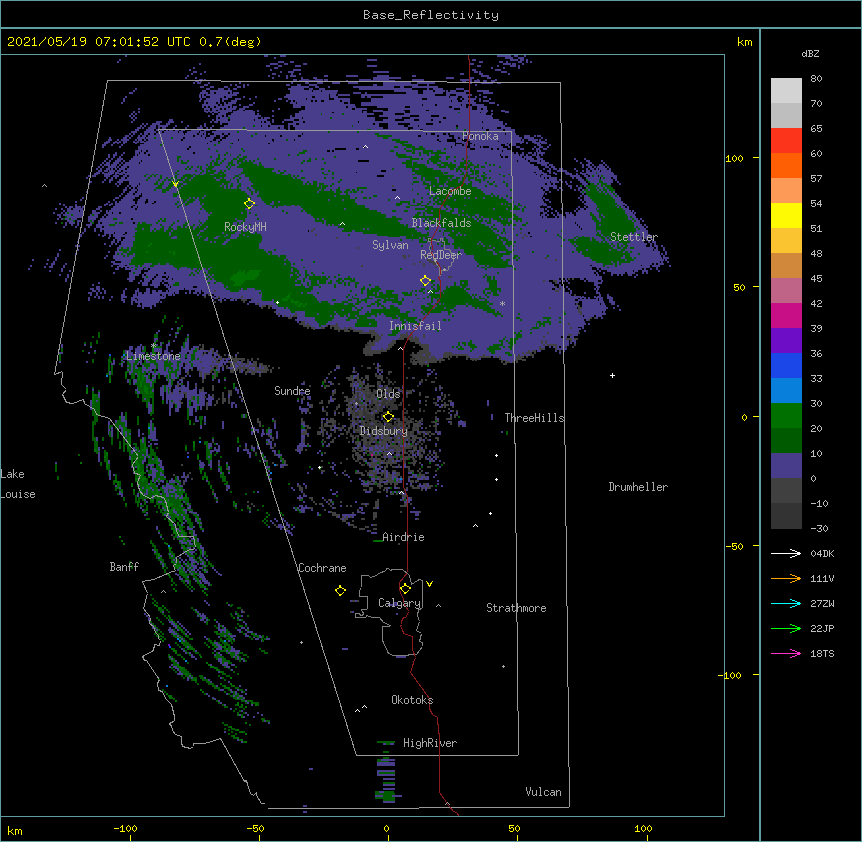Click the Drumheller town label

pyautogui.click(x=638, y=487)
